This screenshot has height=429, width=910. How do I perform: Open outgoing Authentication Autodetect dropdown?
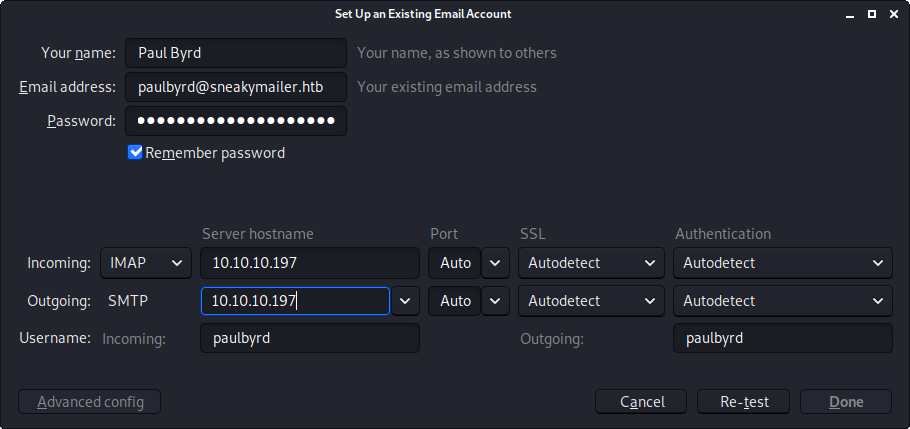click(782, 301)
